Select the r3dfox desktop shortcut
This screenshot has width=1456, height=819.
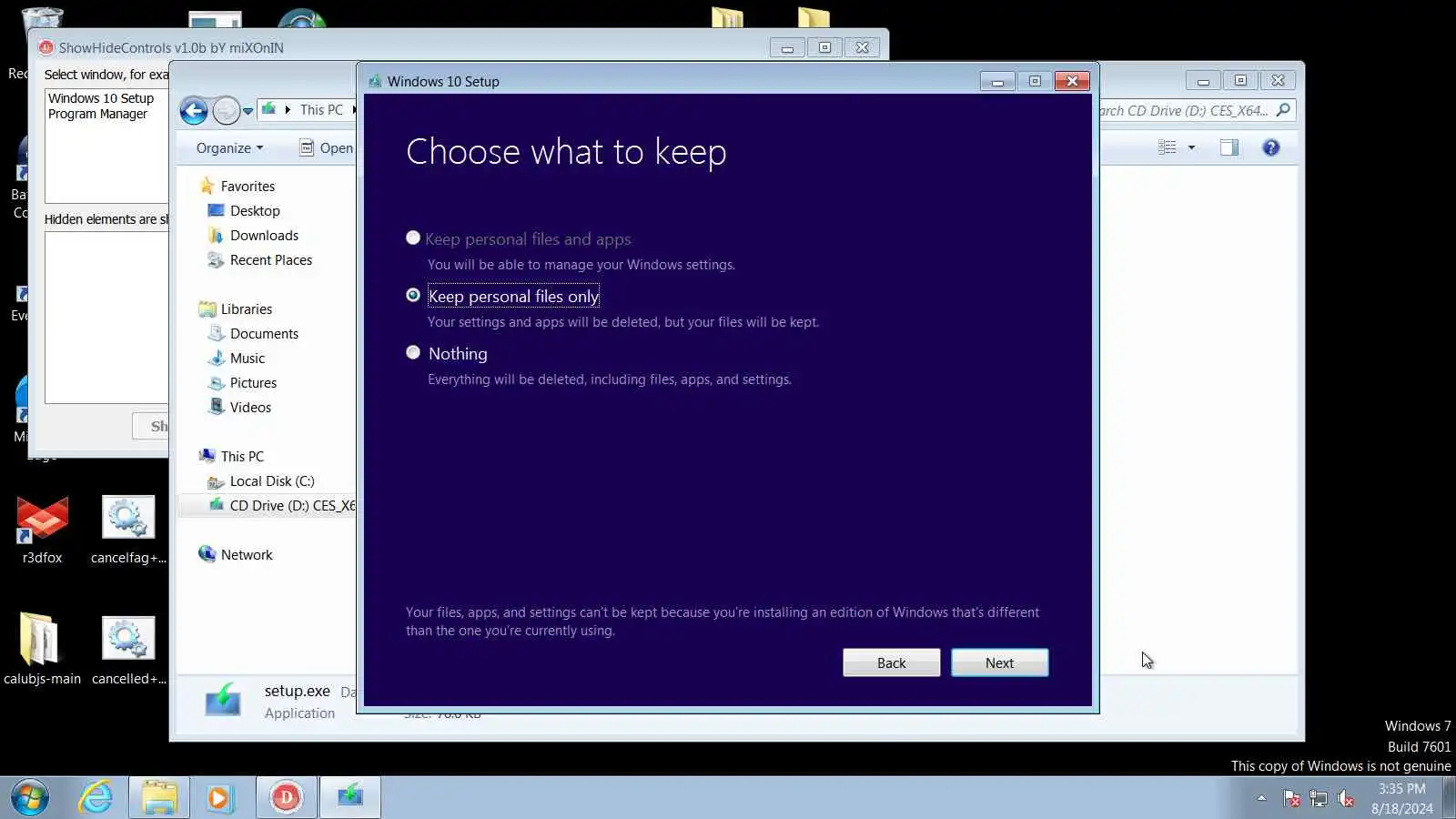tap(42, 531)
